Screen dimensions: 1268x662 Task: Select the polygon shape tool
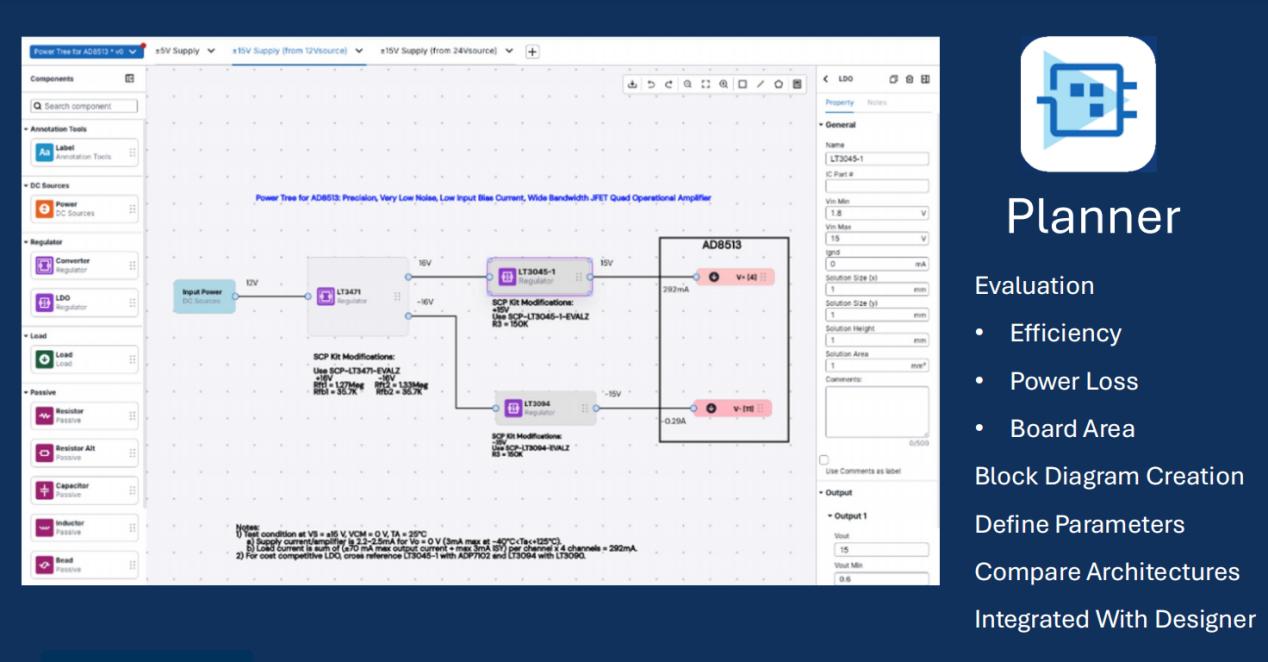[778, 85]
